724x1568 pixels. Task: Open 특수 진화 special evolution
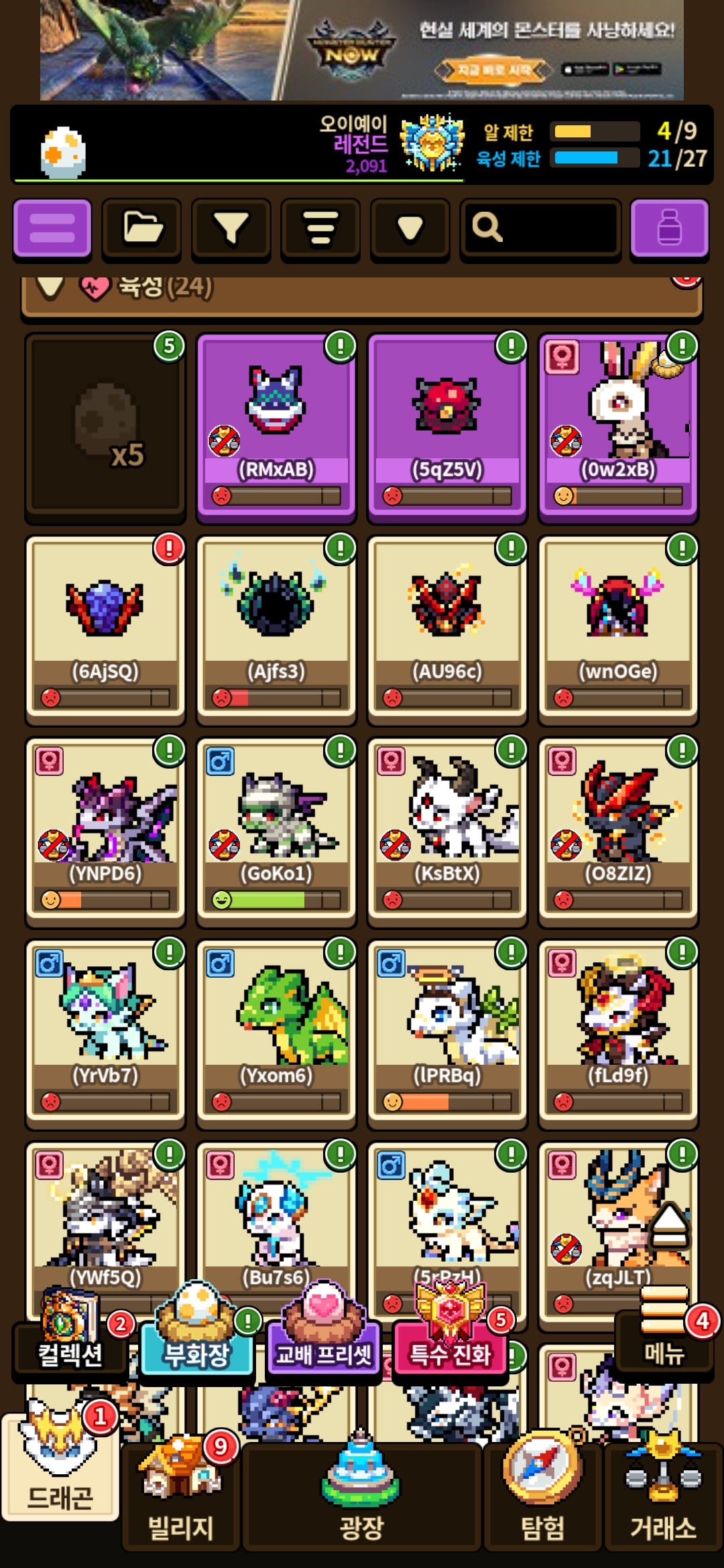tap(450, 1332)
